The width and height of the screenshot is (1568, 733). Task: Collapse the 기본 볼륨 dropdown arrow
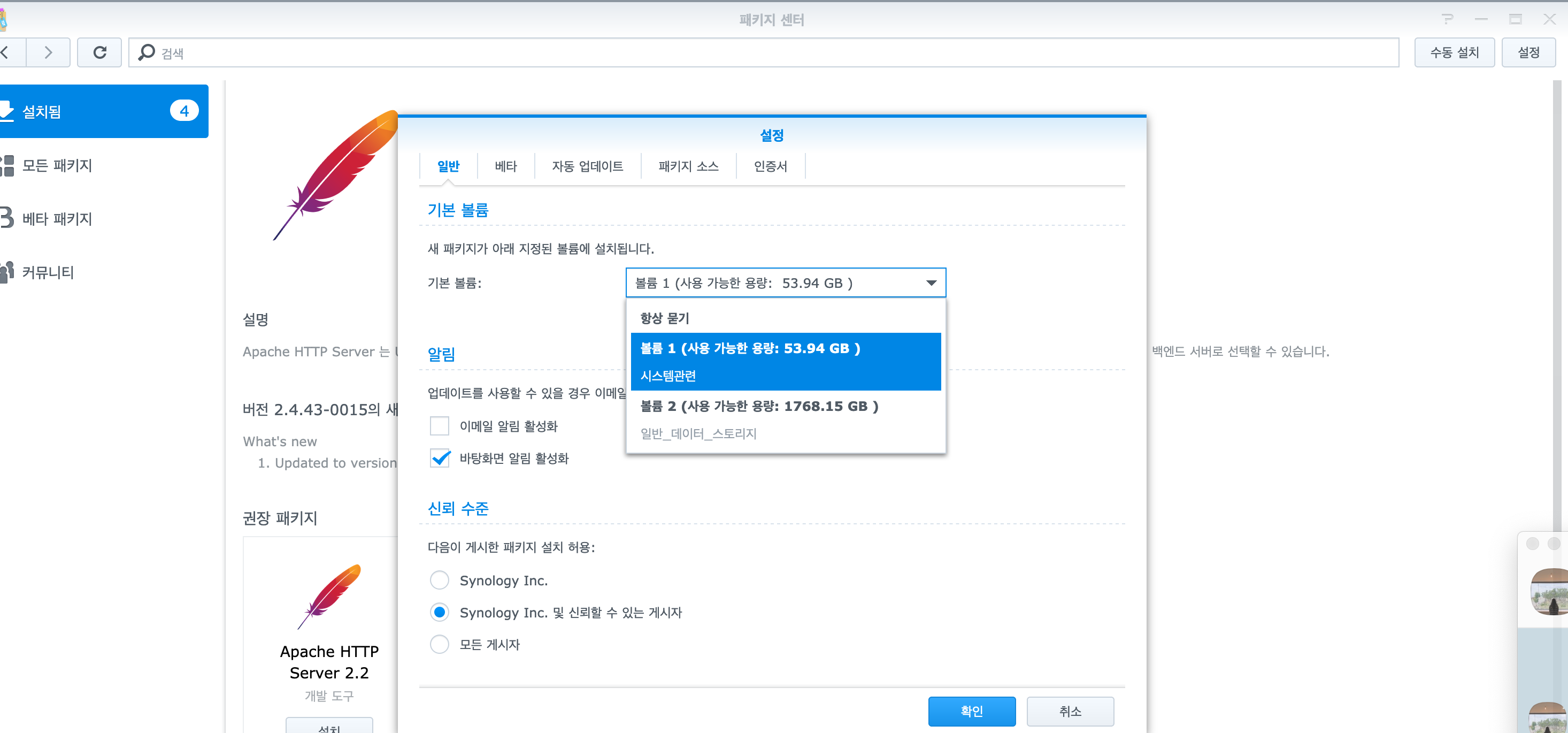pyautogui.click(x=931, y=283)
